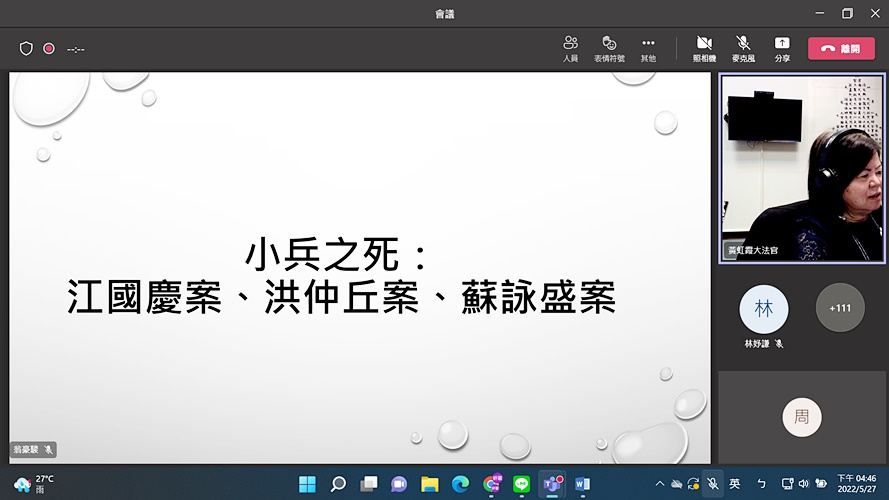
Task: Leave the meeting with 離開 button
Action: 841,48
